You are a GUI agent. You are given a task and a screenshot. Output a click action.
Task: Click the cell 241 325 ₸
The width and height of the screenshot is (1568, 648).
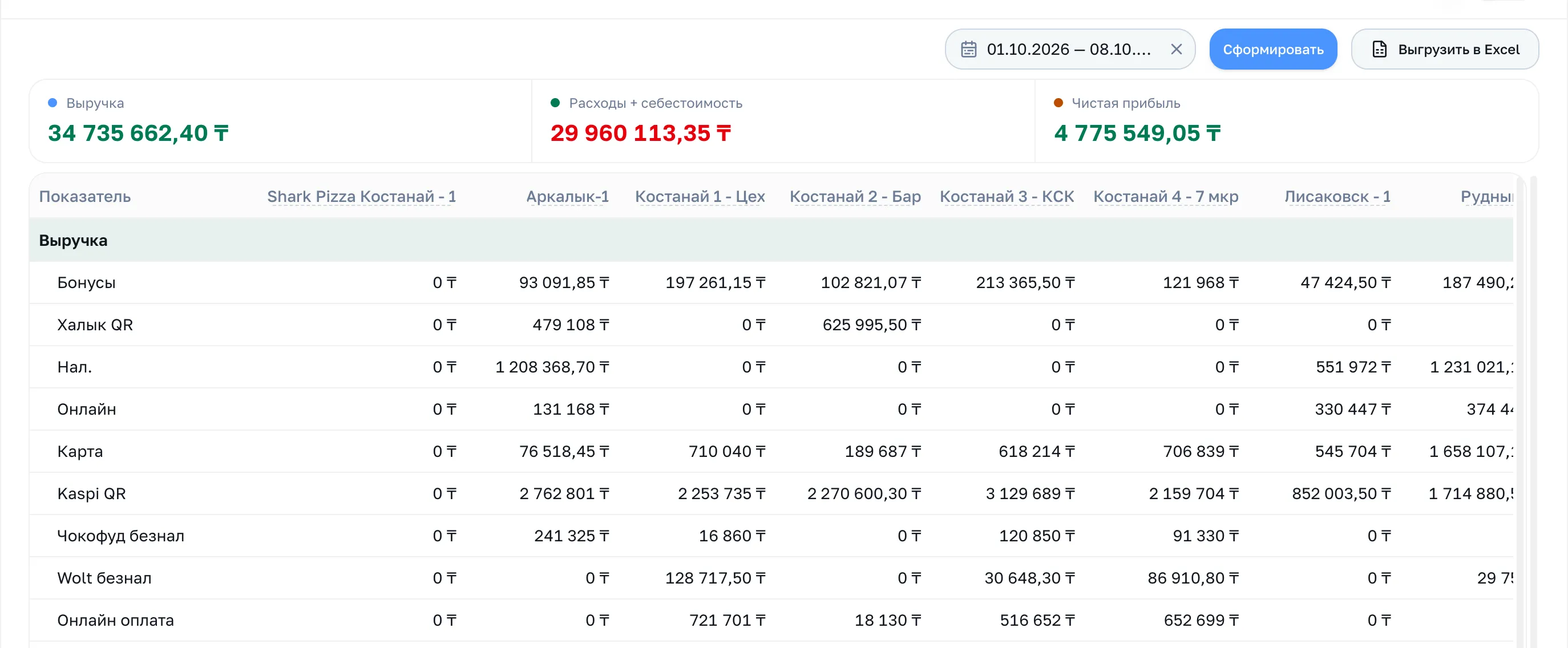pos(572,536)
